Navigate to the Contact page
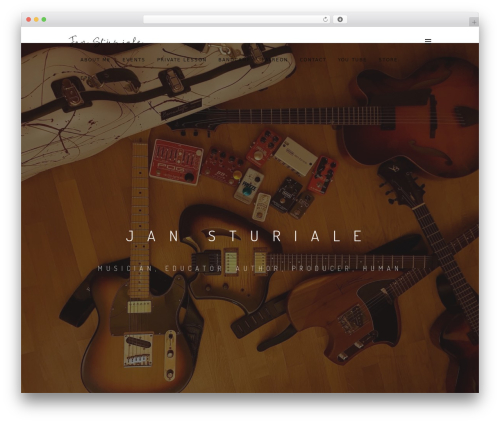Viewport: 500px width, 423px height. click(313, 60)
